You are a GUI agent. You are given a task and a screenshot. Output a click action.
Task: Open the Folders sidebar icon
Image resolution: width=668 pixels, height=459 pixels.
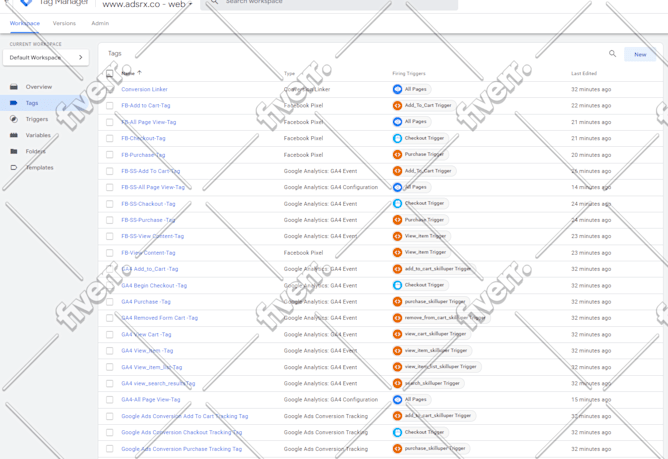(x=14, y=151)
